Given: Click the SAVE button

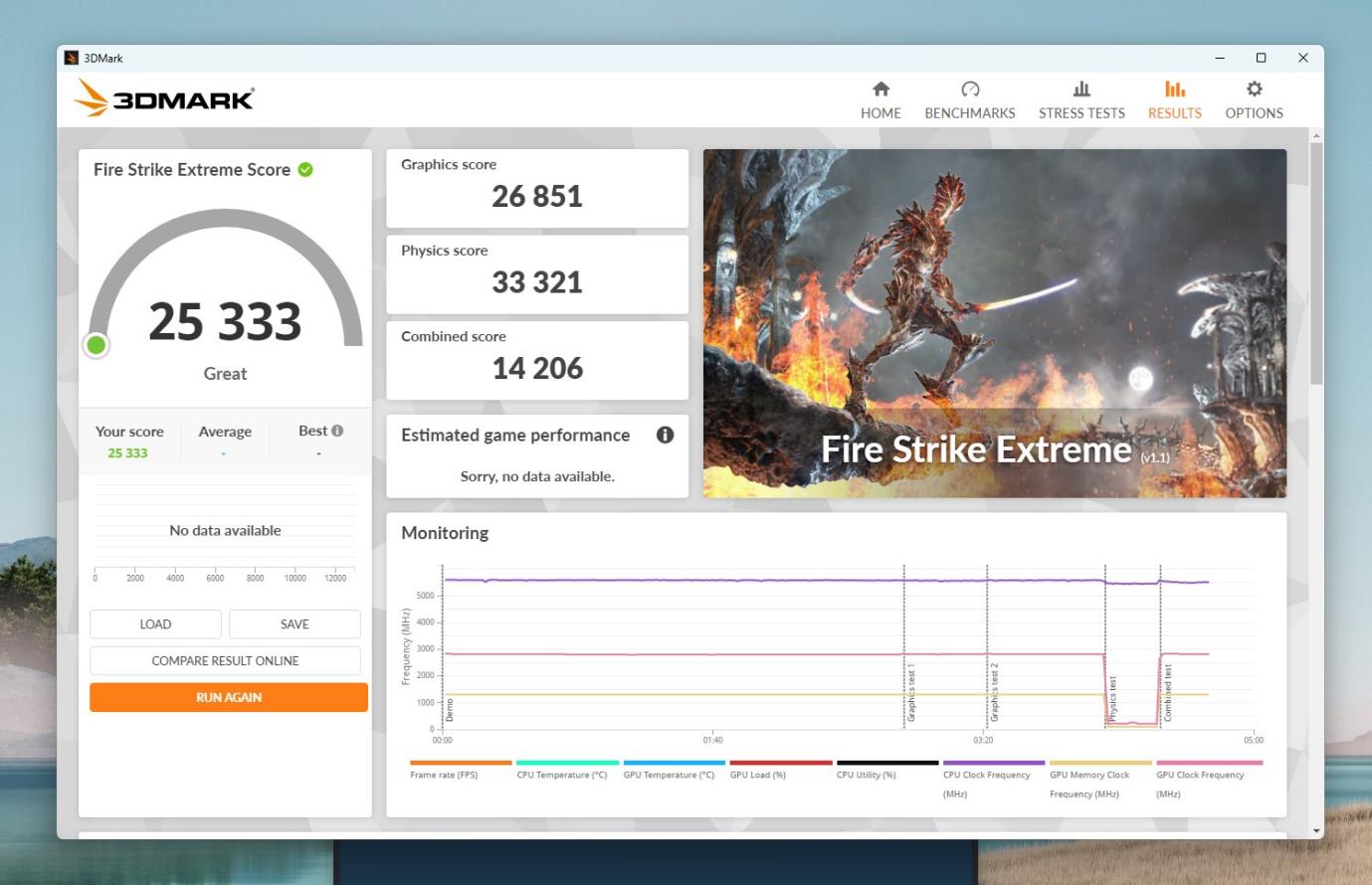Looking at the screenshot, I should [x=294, y=624].
